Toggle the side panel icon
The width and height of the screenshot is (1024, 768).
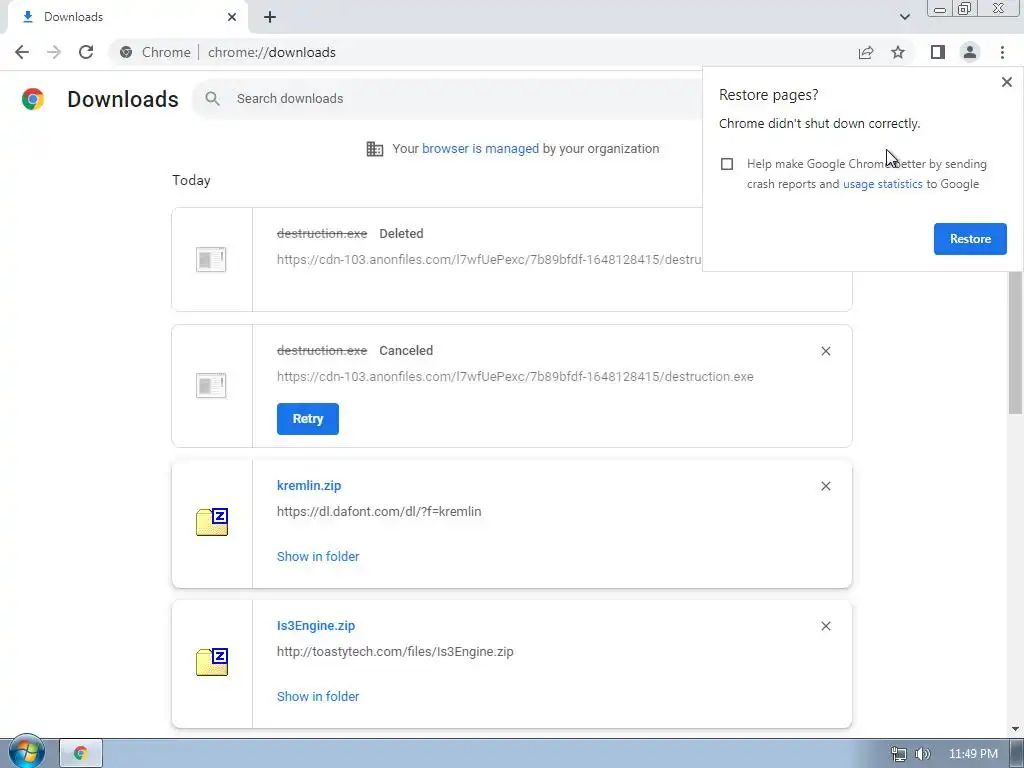click(x=938, y=52)
